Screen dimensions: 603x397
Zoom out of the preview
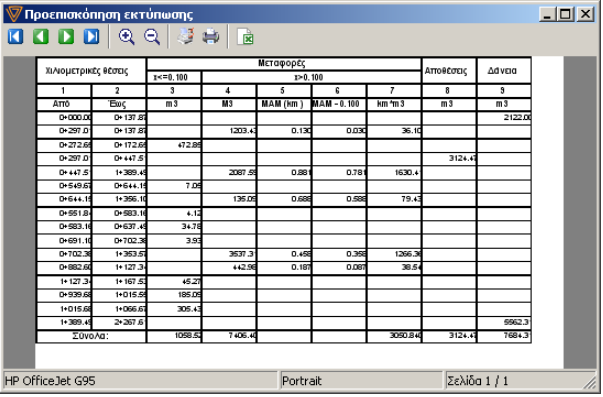(152, 37)
